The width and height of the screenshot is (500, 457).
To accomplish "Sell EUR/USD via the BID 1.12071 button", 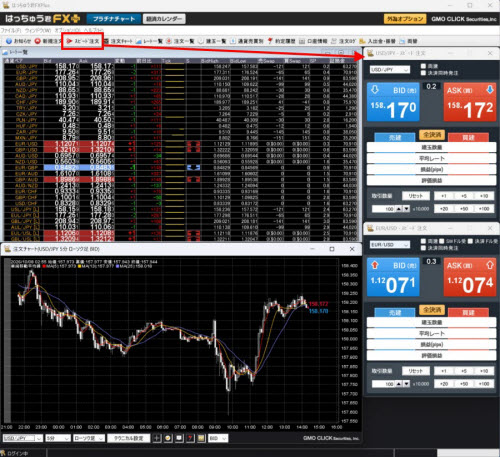I will coord(393,277).
